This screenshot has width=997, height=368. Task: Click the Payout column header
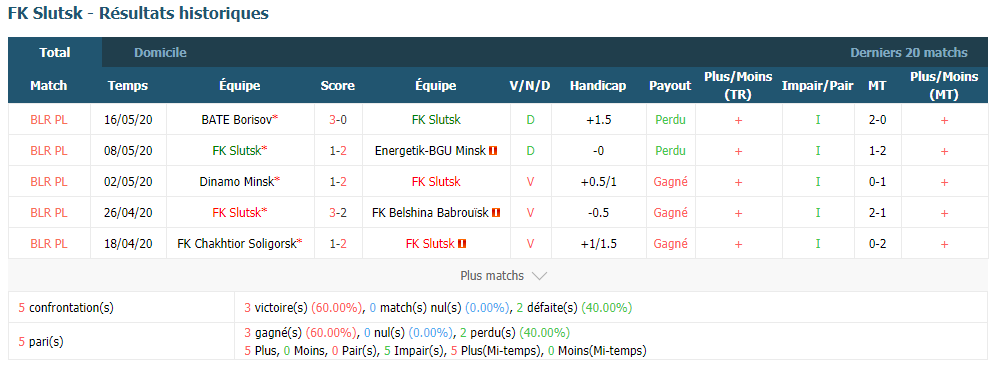click(670, 86)
